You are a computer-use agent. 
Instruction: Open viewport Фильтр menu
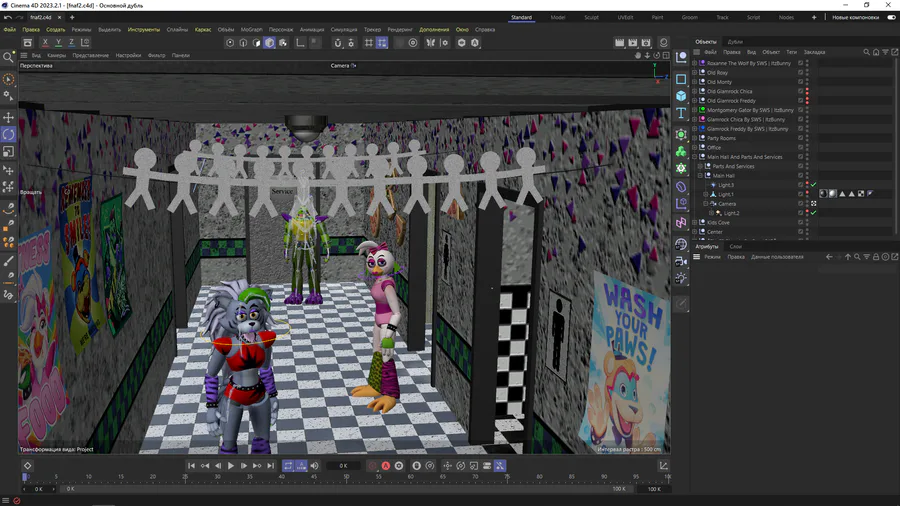[156, 56]
